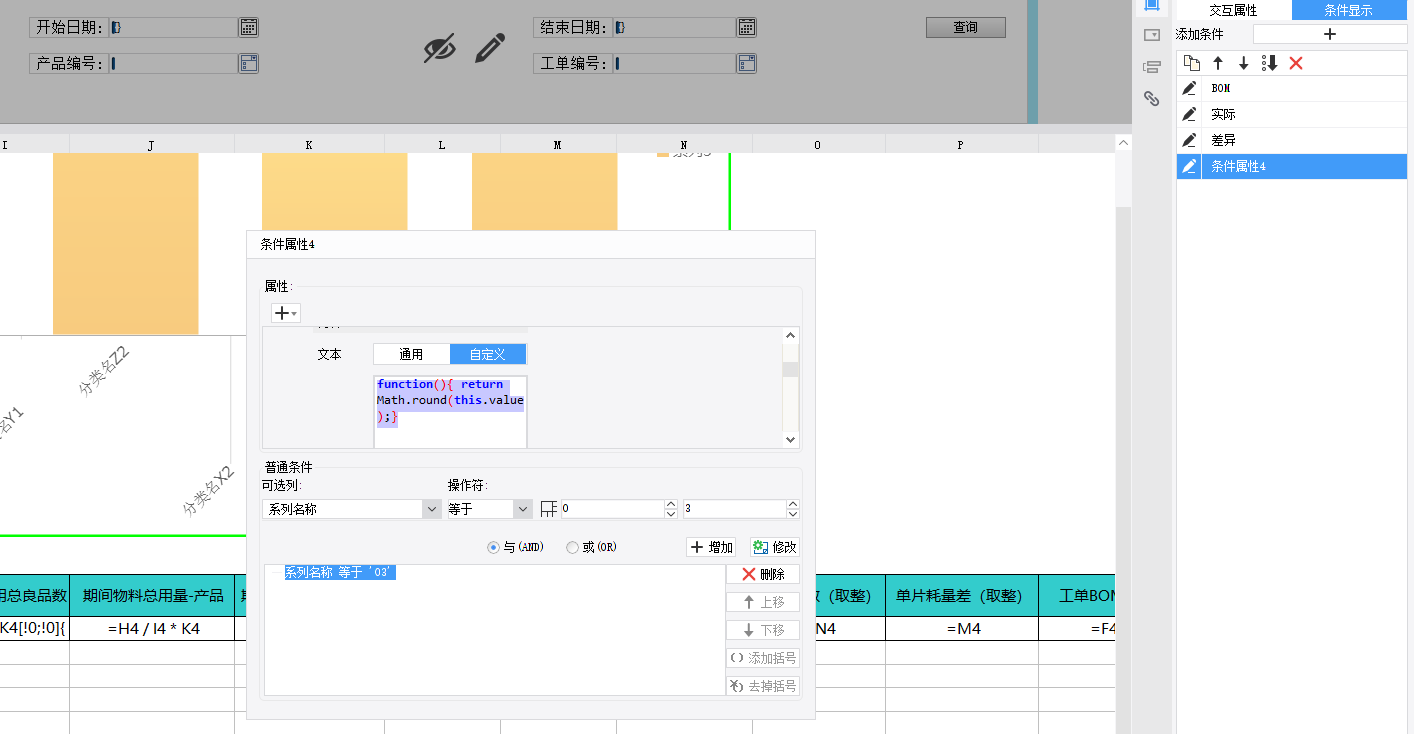The width and height of the screenshot is (1414, 734).
Task: Edit 条件属性4 via its pencil icon
Action: click(x=1189, y=166)
